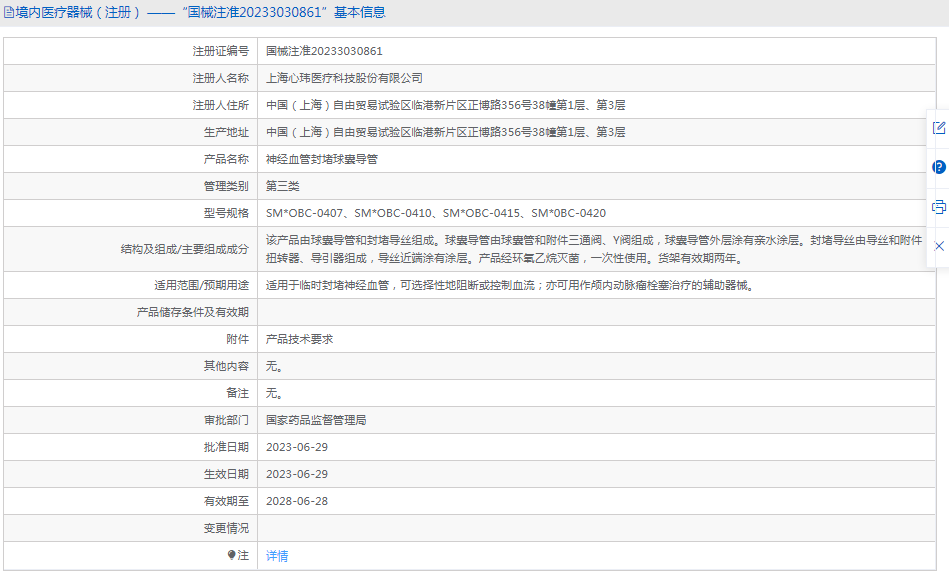
Task: Click the 生效日期 label
Action: tap(226, 474)
